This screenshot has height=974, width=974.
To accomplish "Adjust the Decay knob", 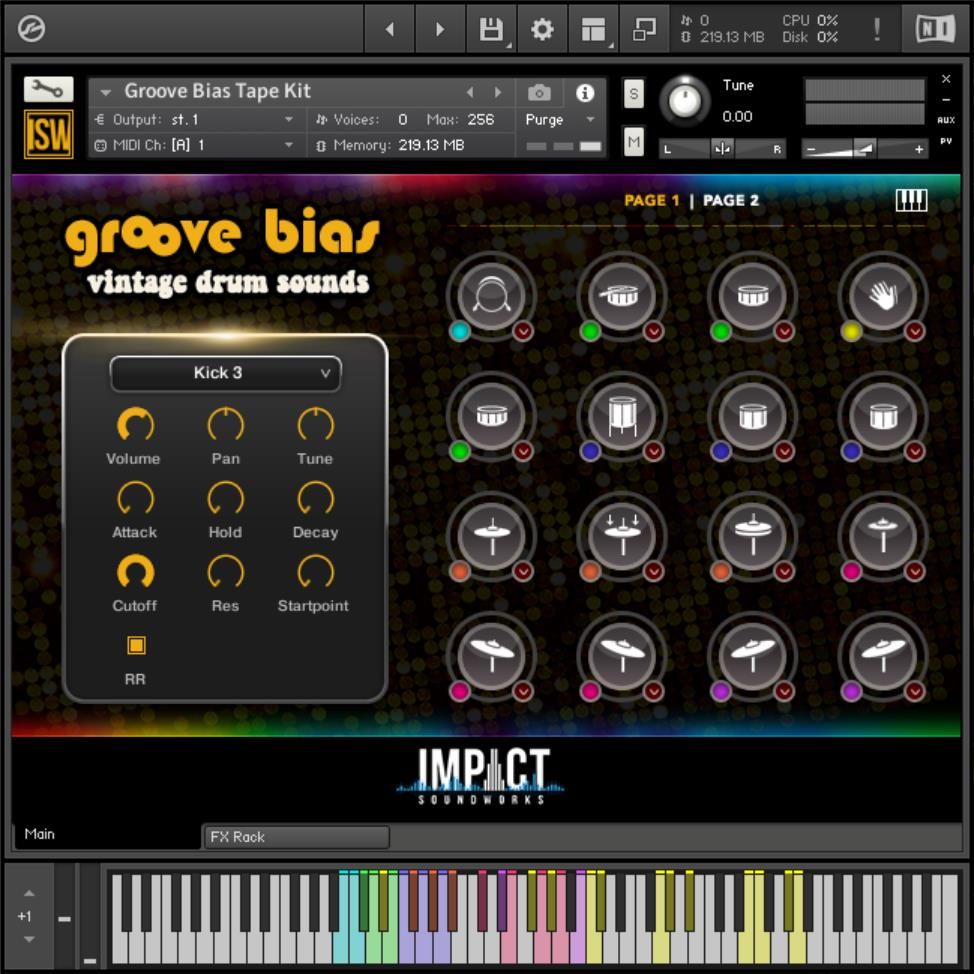I will click(316, 498).
